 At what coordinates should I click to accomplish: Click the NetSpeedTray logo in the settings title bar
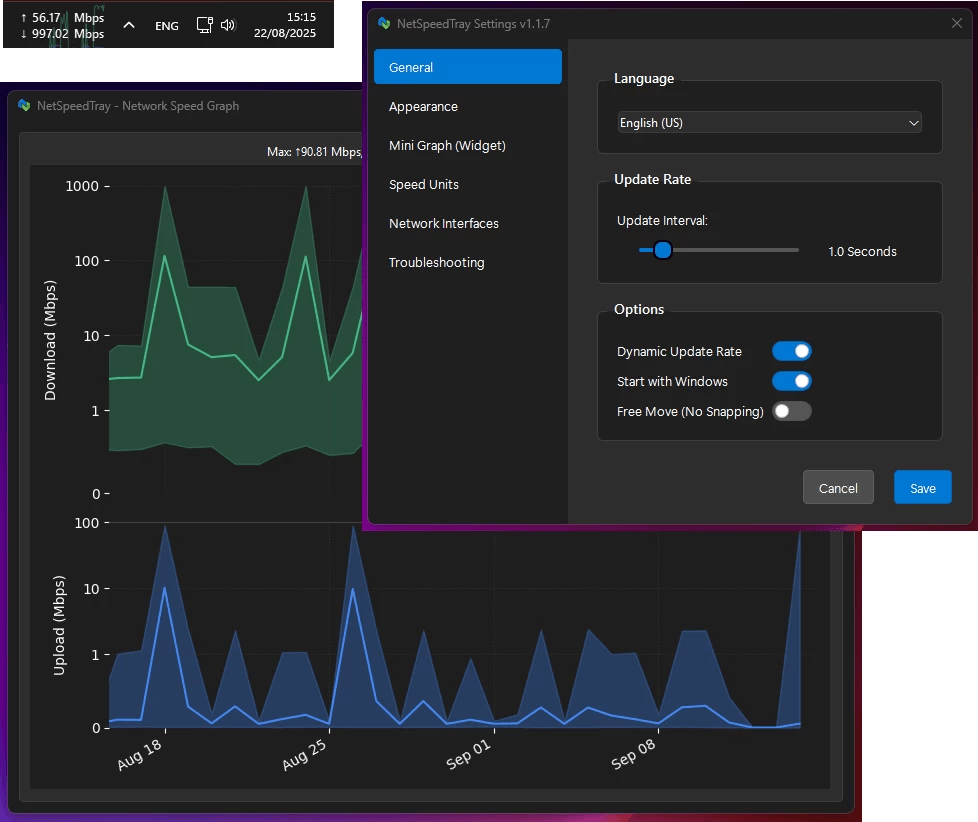click(x=385, y=22)
